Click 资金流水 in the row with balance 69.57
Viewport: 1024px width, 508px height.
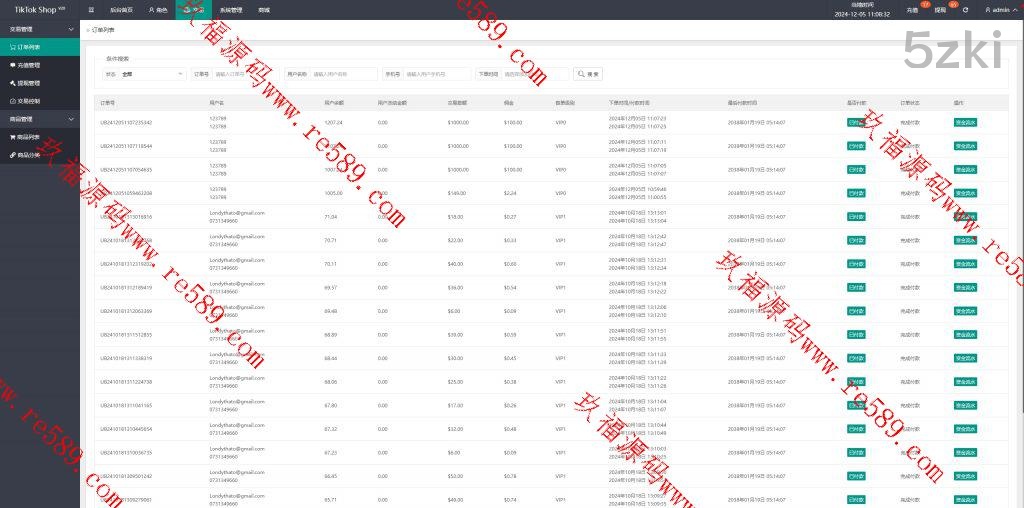(965, 287)
